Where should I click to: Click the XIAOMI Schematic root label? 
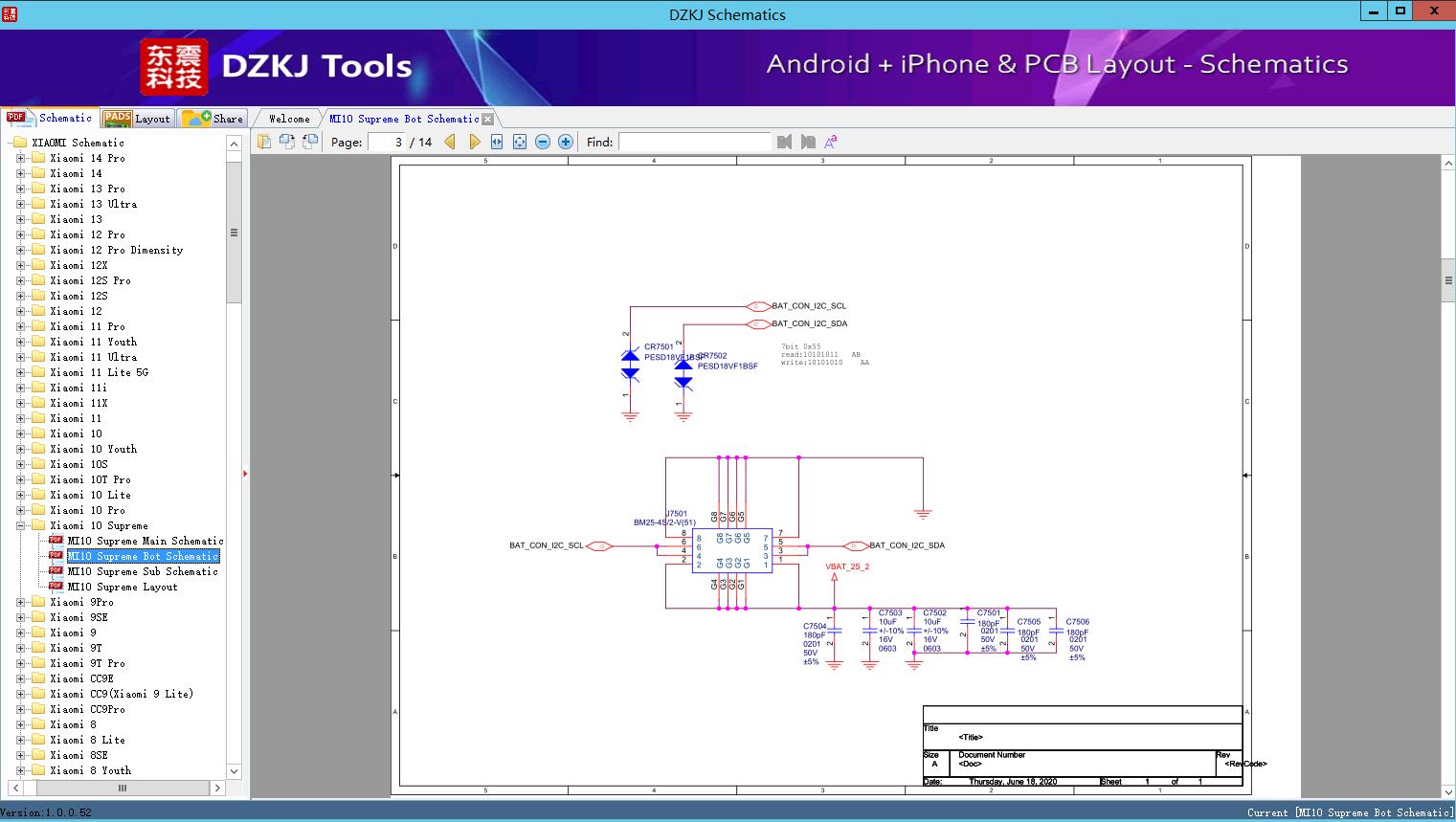pyautogui.click(x=78, y=143)
